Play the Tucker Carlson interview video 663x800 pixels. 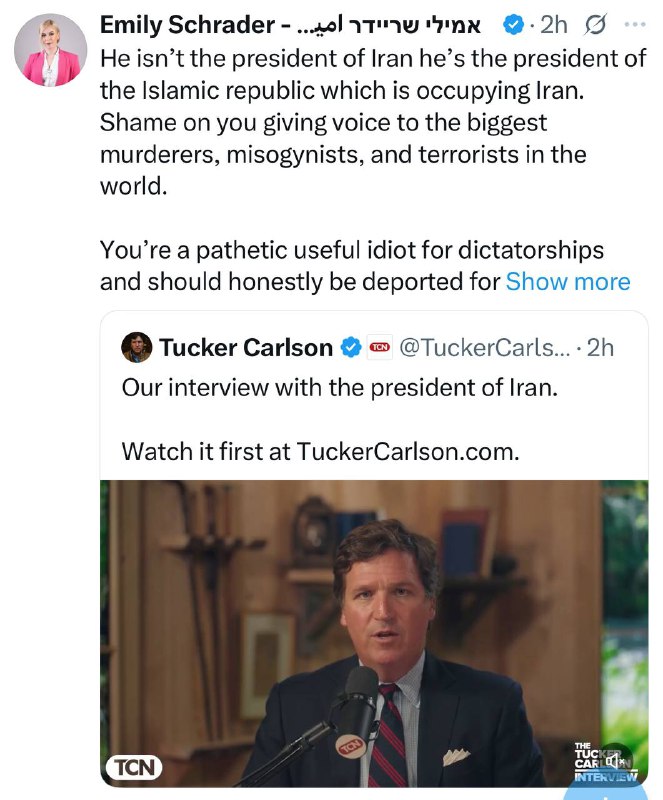tap(374, 633)
